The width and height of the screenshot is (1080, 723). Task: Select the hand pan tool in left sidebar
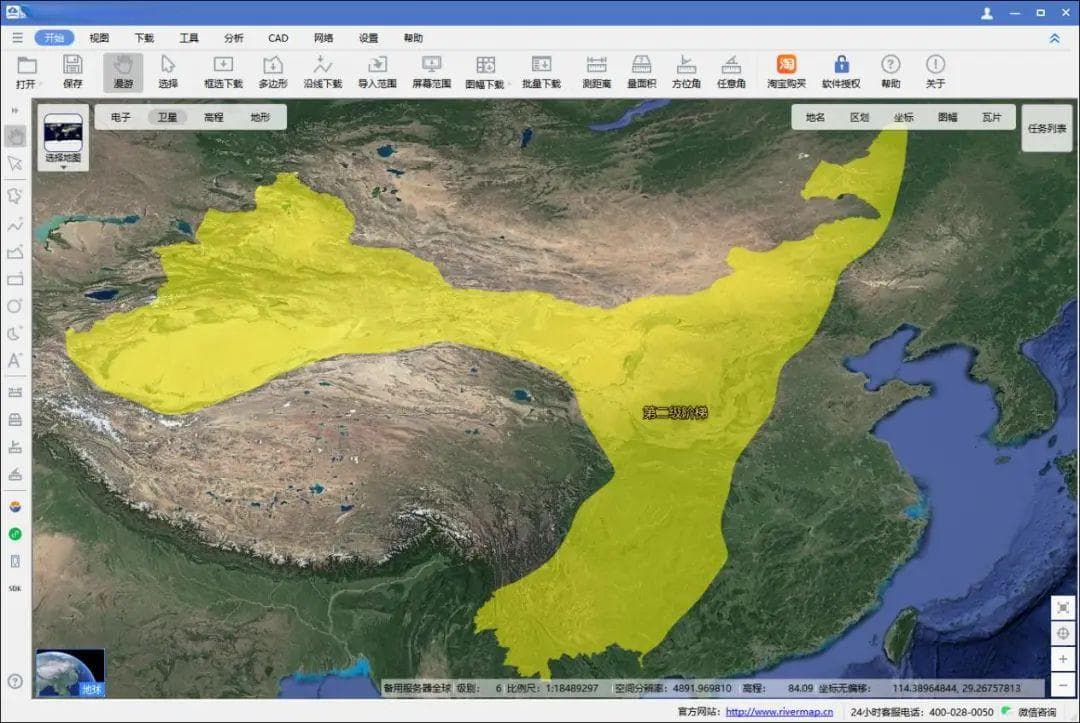[x=15, y=136]
